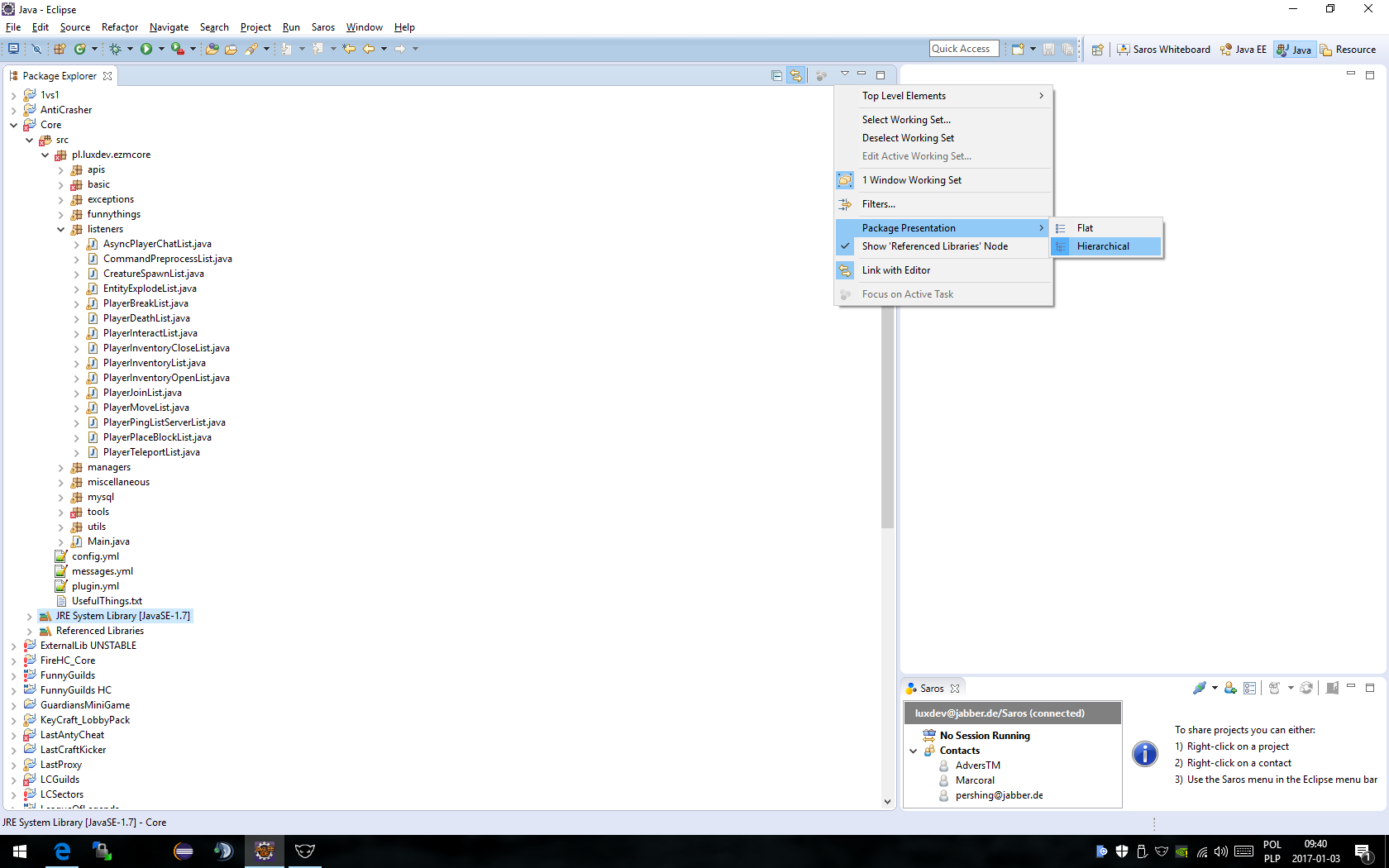Toggle Link with Editor toolbar button
Image resolution: width=1389 pixels, height=868 pixels.
(x=795, y=75)
